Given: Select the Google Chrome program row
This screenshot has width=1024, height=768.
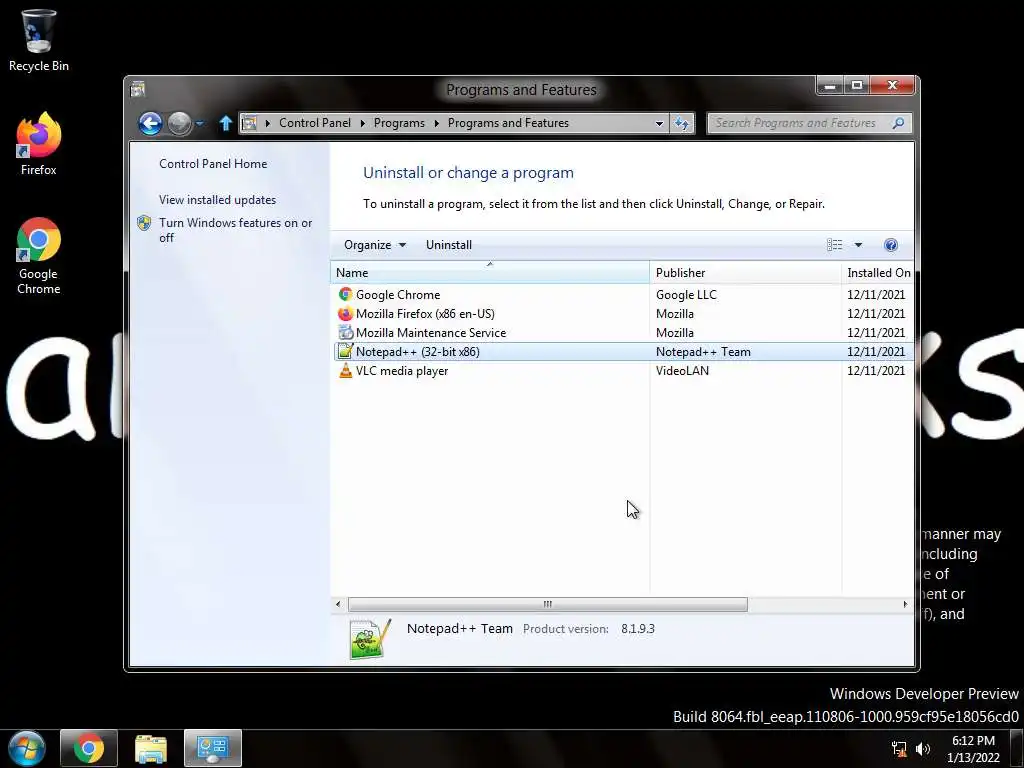Looking at the screenshot, I should coord(622,295).
